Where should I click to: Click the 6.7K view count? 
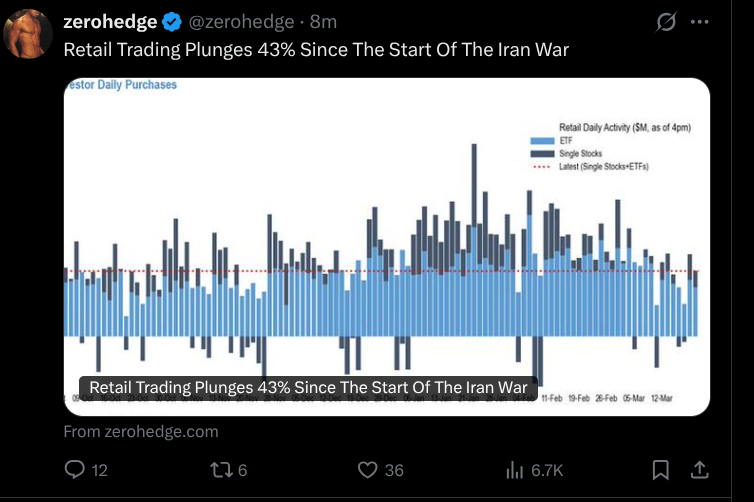pos(547,470)
